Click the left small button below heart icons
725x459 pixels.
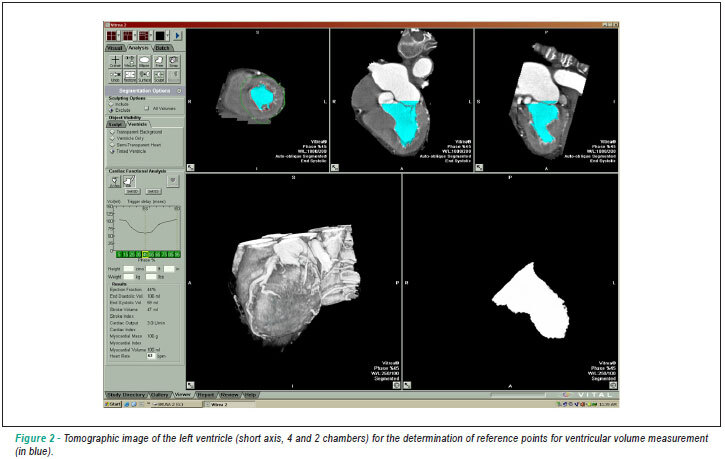click(x=132, y=191)
